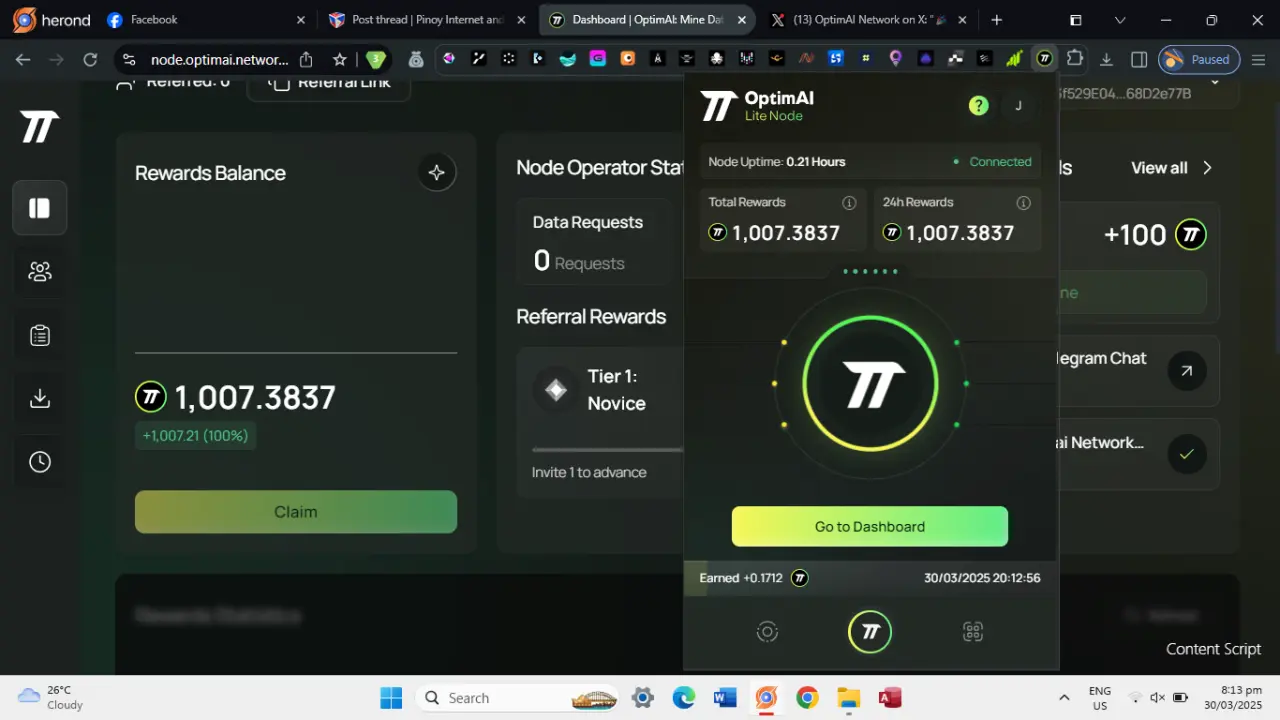
Task: Open File Explorer from the taskbar
Action: tap(848, 697)
